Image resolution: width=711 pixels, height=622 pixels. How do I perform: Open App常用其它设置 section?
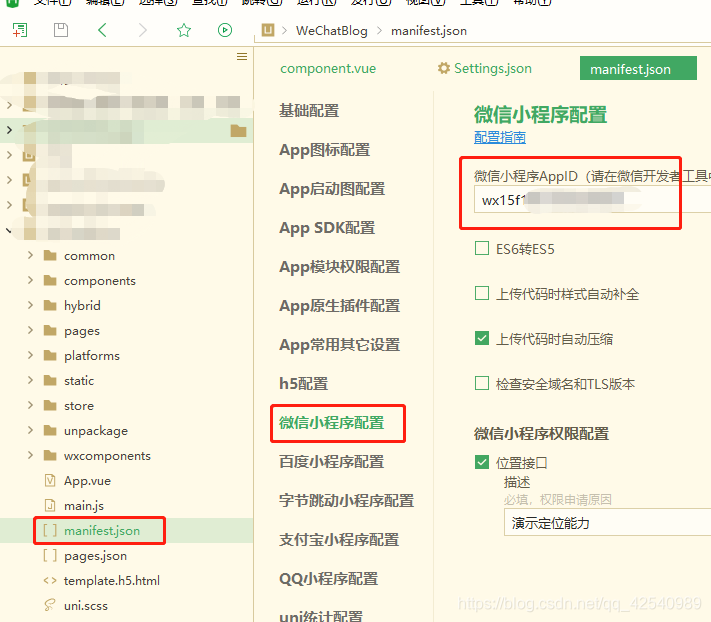coord(339,345)
